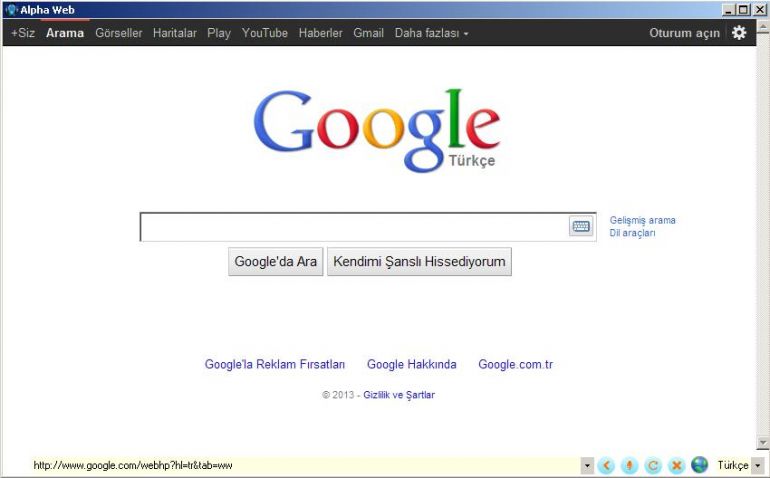Open the gear settings icon
The width and height of the screenshot is (770, 478).
pyautogui.click(x=739, y=32)
